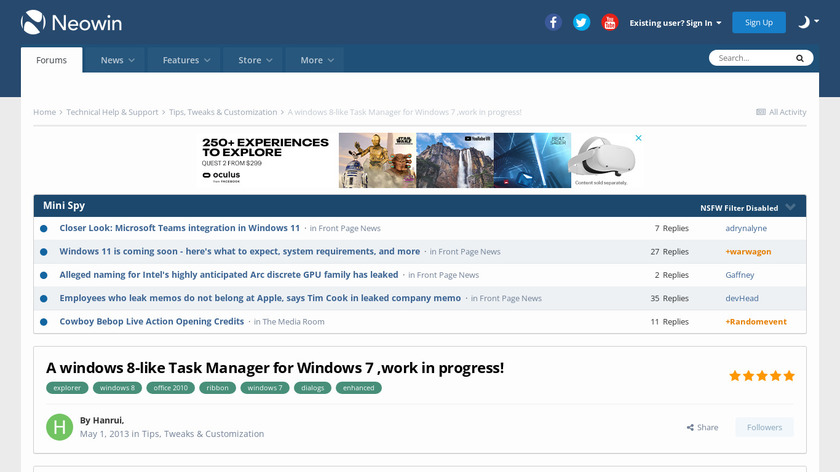840x472 pixels.
Task: Open Neowin's Twitter page icon
Action: tap(581, 23)
